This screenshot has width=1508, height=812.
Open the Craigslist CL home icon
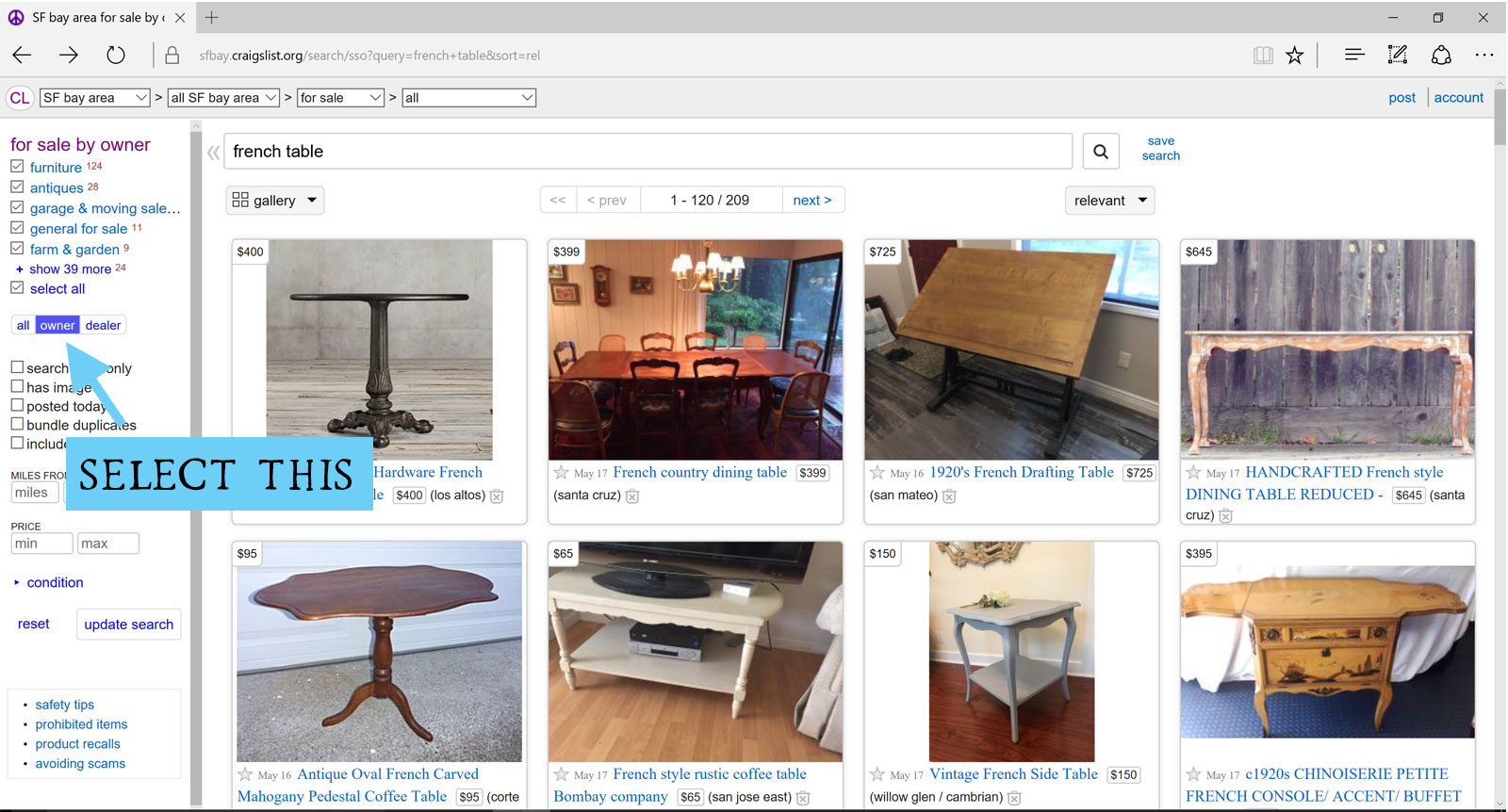[20, 98]
